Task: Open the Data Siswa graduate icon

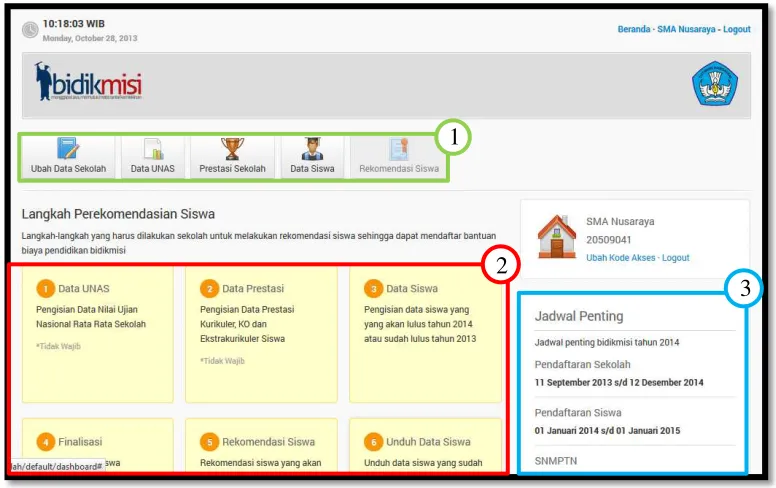Action: 312,148
